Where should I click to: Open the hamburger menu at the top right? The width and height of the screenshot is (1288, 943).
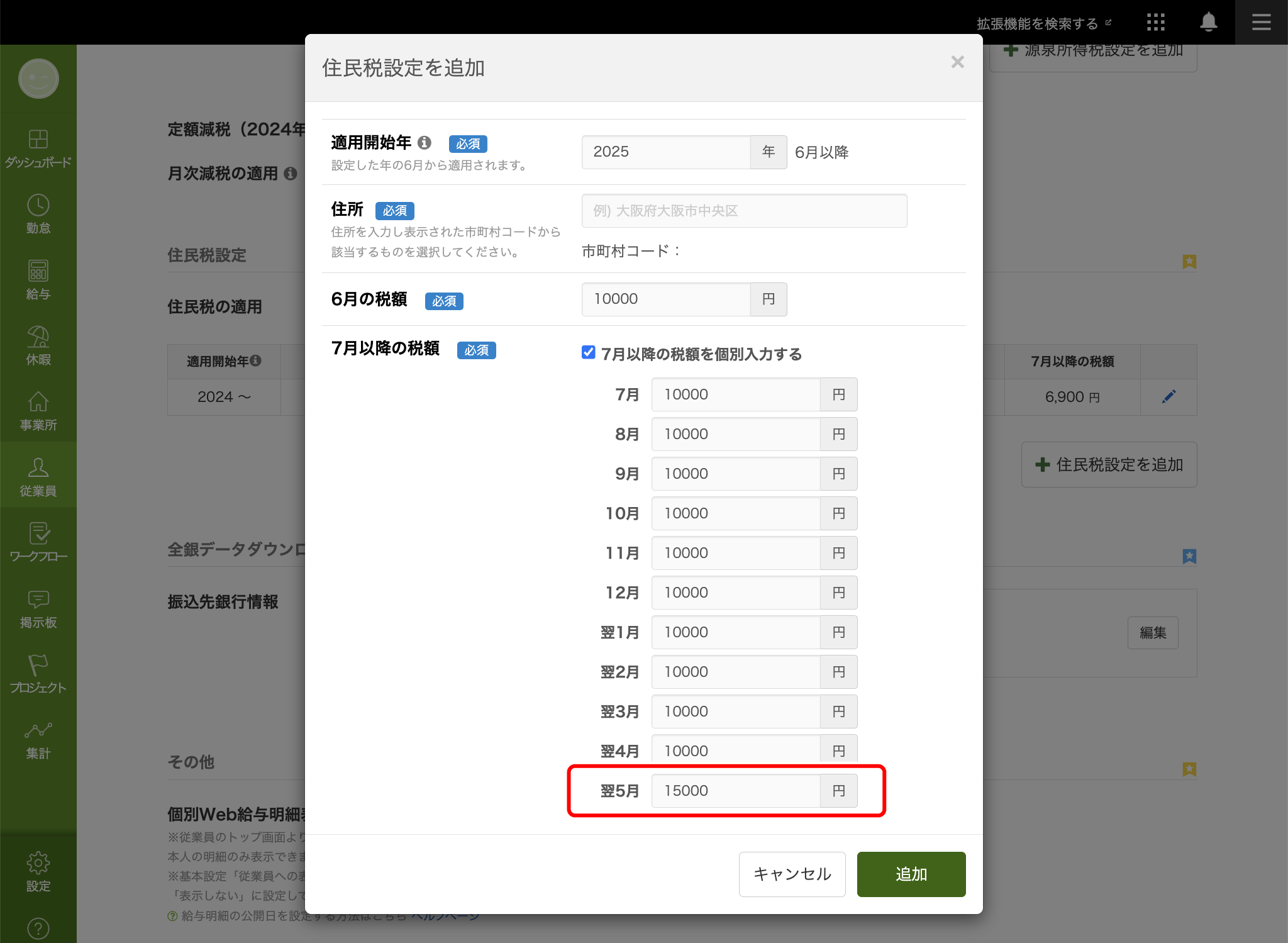pos(1261,23)
